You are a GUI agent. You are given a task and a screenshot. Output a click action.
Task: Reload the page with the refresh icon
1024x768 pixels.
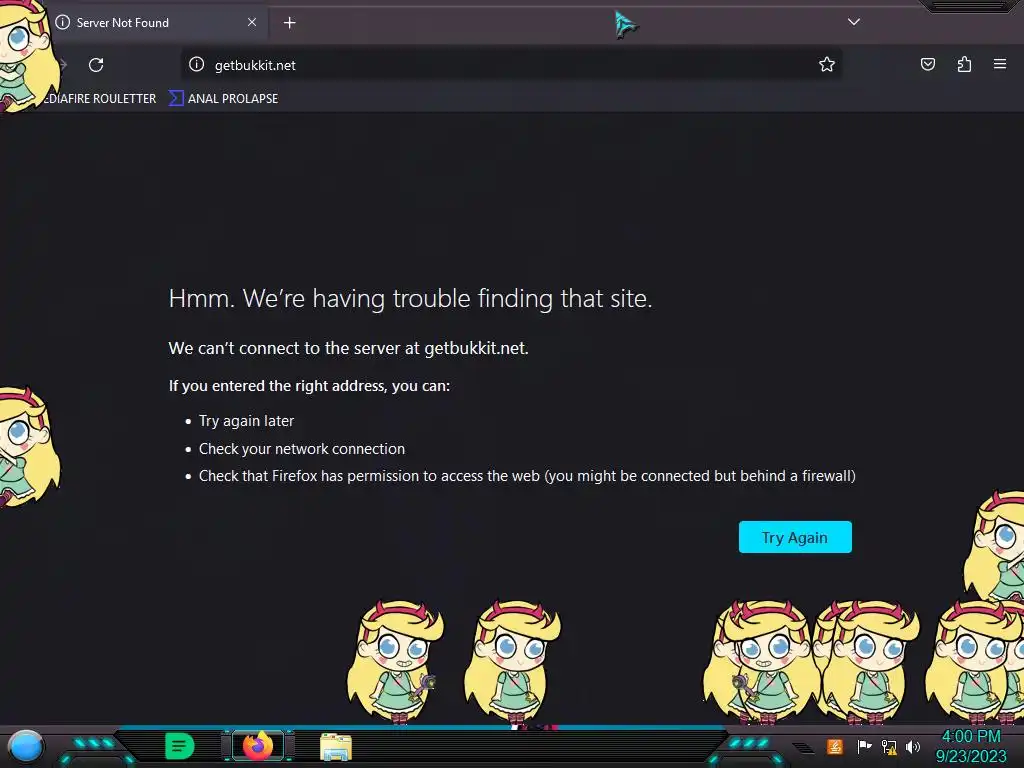coord(96,65)
